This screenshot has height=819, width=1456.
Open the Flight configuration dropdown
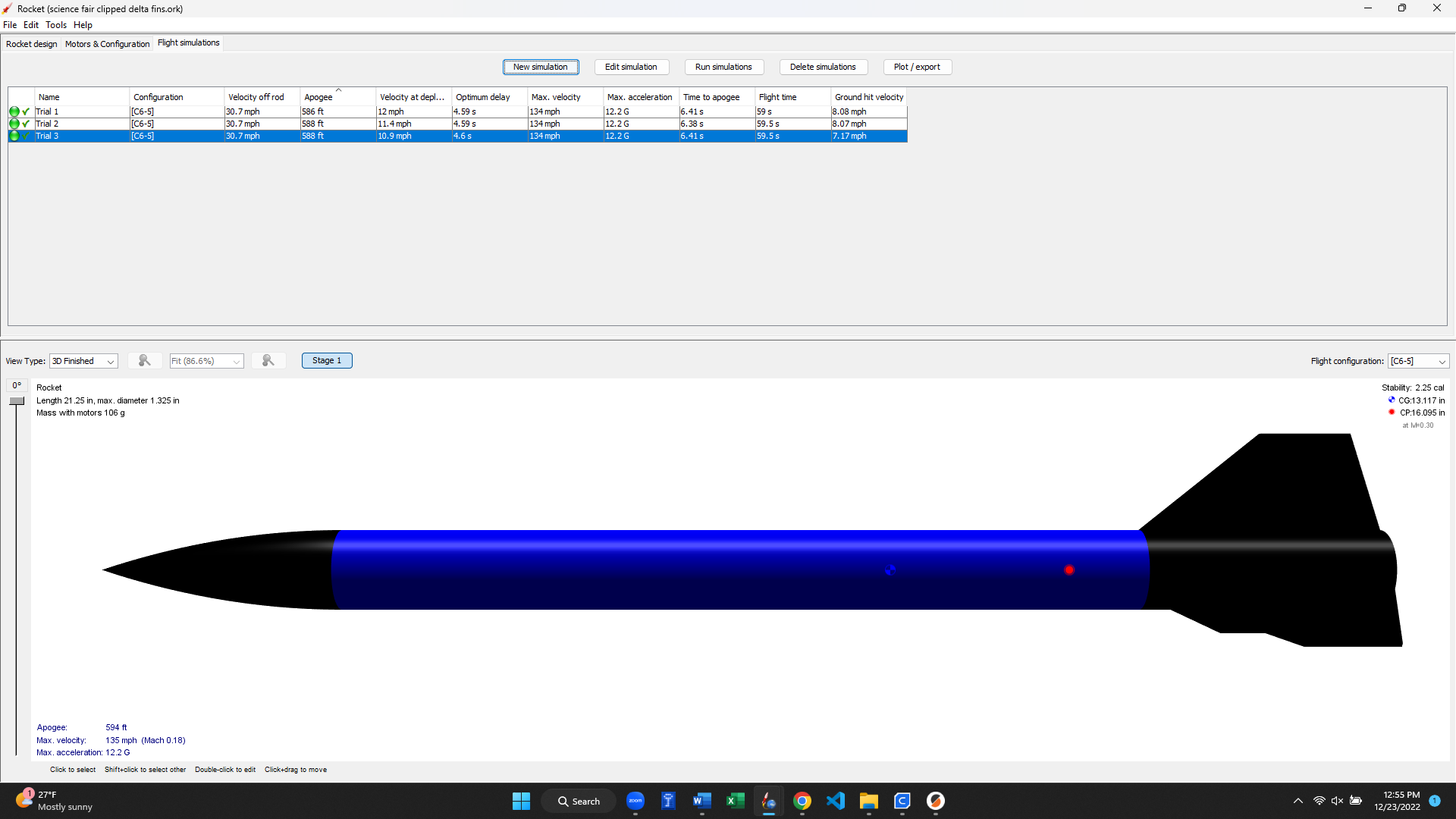click(x=1418, y=361)
